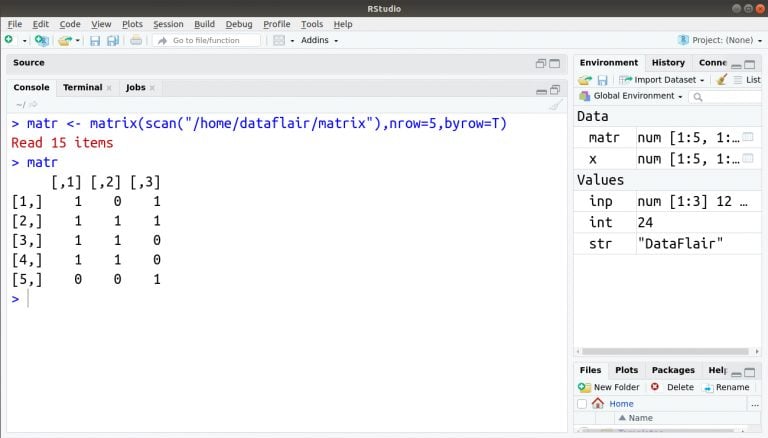Open the Global Environment dropdown
Screen dimensions: 768x438
point(631,96)
